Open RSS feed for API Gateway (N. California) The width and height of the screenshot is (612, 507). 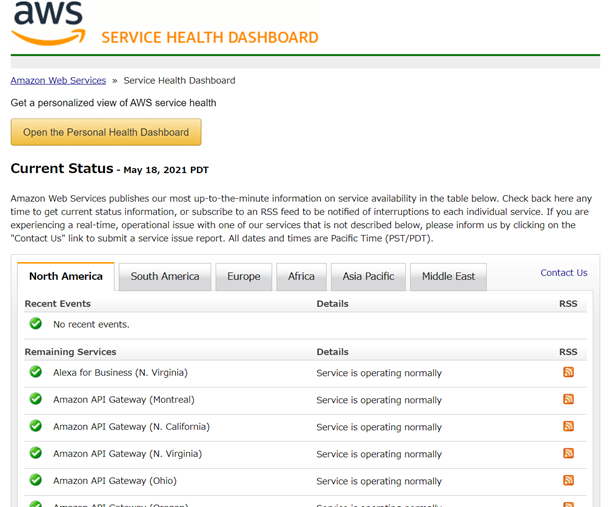[x=568, y=426]
